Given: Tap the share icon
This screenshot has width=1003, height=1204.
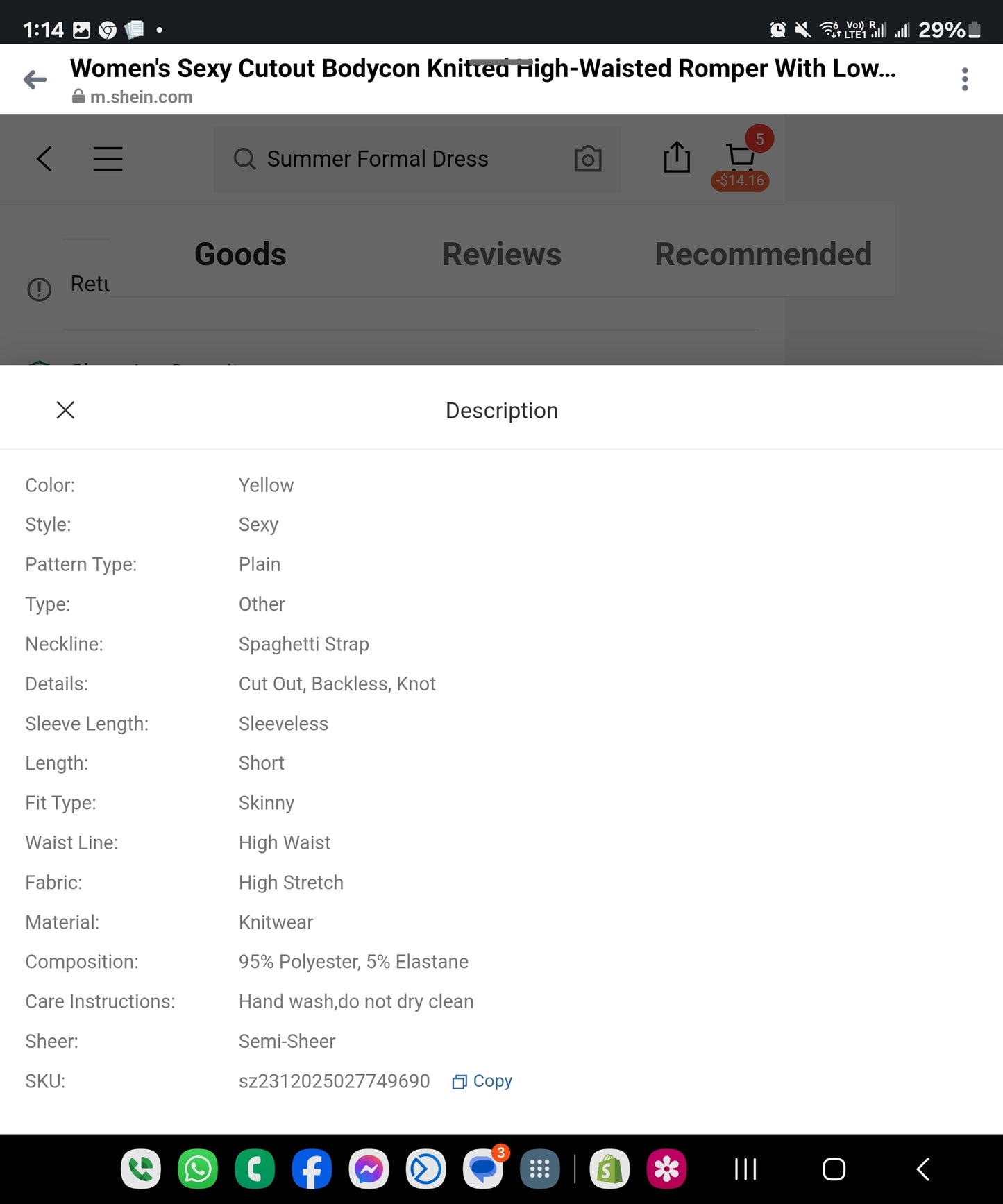Looking at the screenshot, I should [677, 158].
